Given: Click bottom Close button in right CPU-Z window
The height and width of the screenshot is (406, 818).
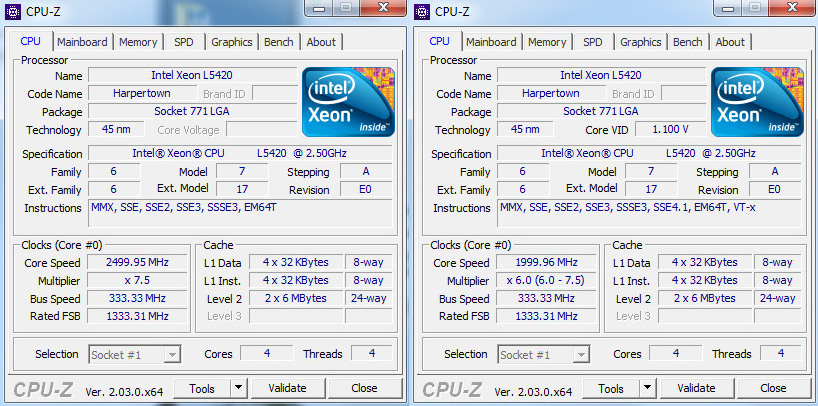Looking at the screenshot, I should (x=773, y=388).
